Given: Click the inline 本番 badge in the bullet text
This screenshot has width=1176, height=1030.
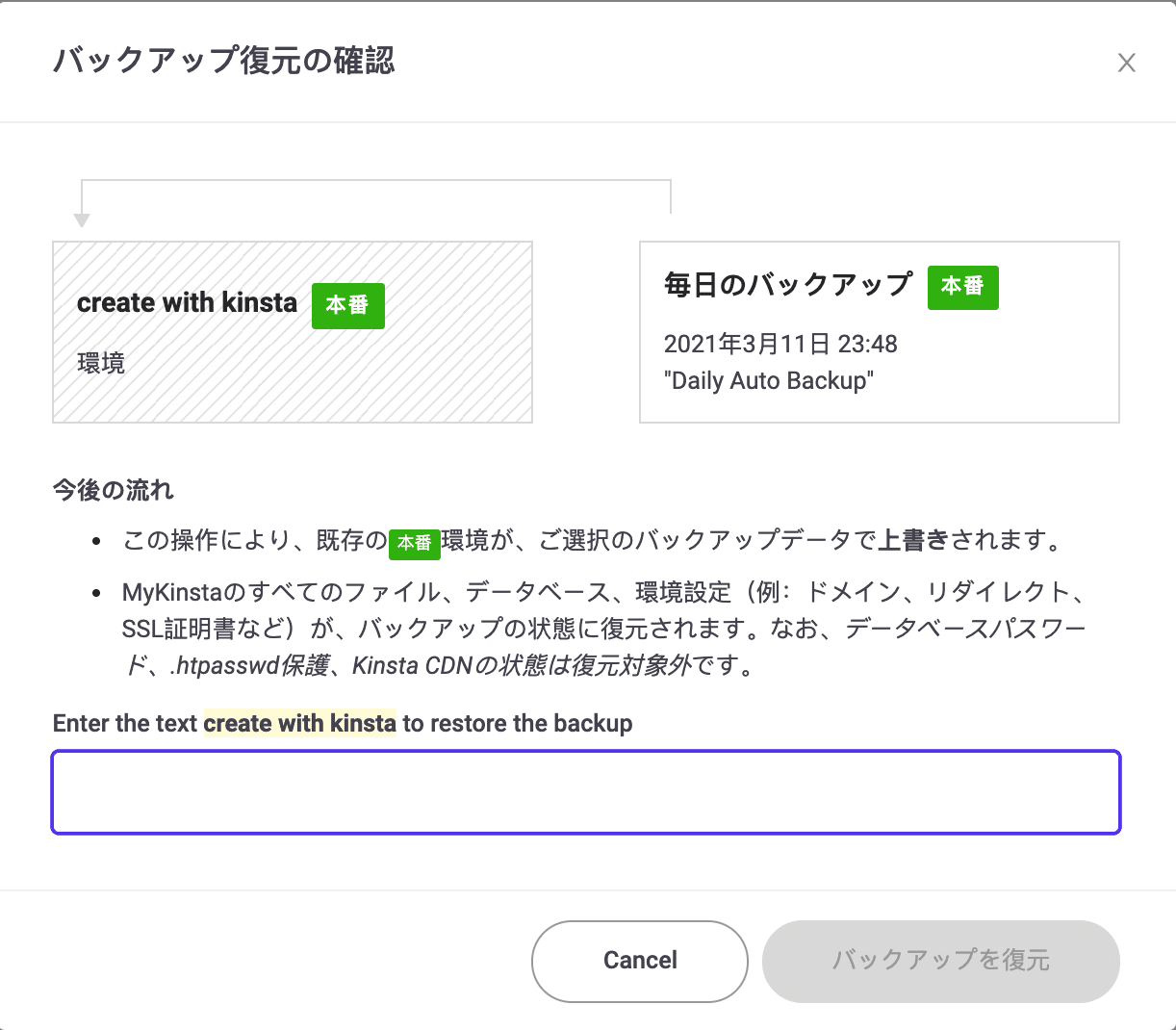Looking at the screenshot, I should tap(415, 542).
